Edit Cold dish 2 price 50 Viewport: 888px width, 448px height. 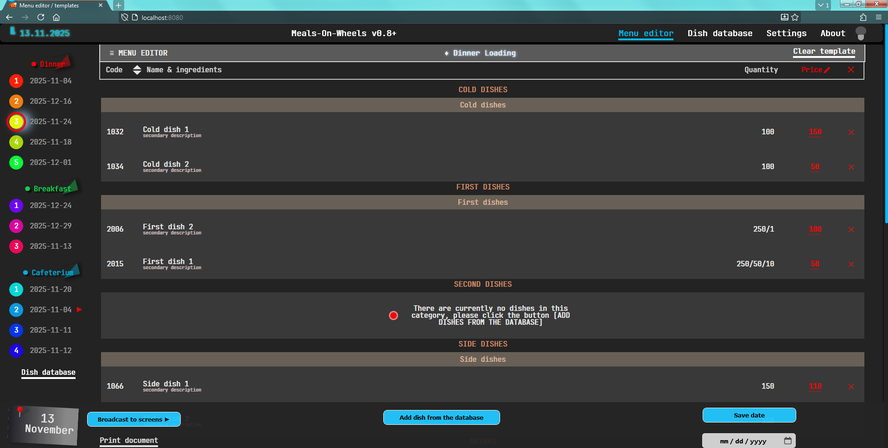click(x=815, y=167)
